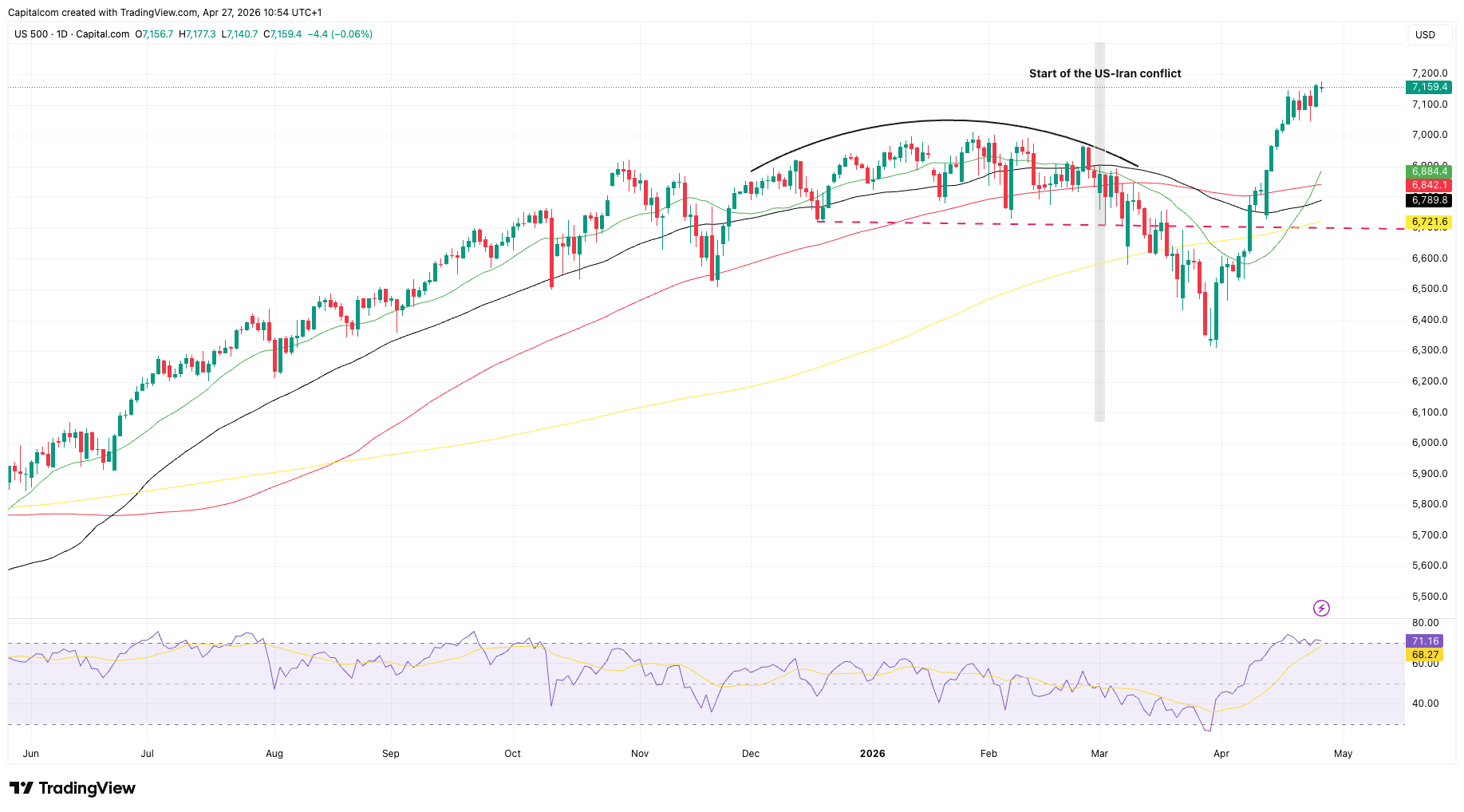Screen dimensions: 1464x812
Task: Click the green 6,884.4 moving average label
Action: point(1428,171)
